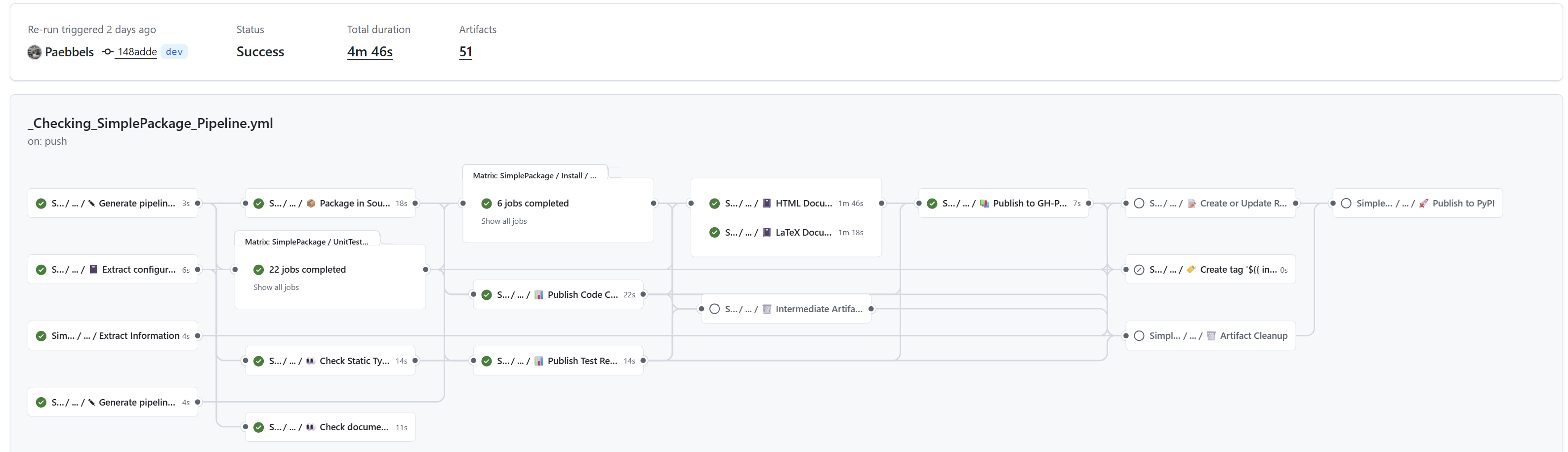Viewport: 1568px width, 452px height.
Task: Open the Check Static Typing job
Action: pos(354,361)
